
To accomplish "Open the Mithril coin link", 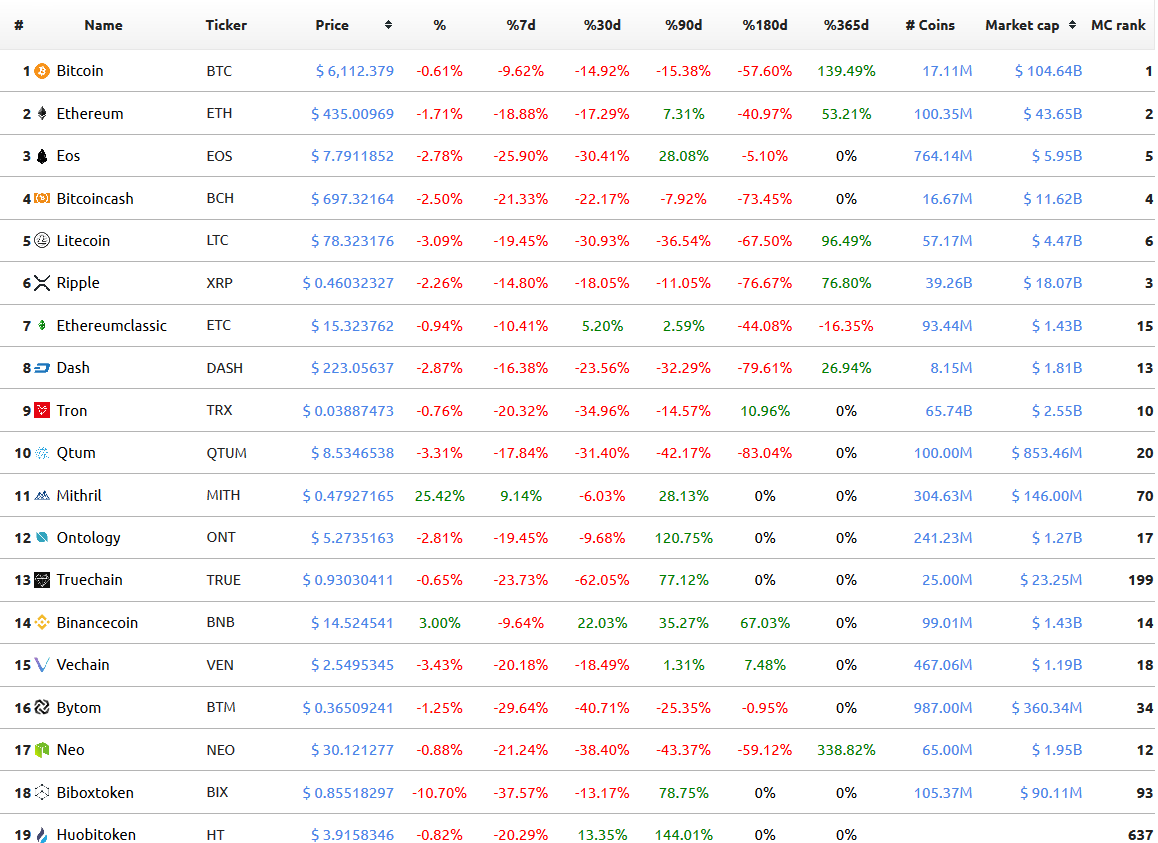I will (79, 496).
